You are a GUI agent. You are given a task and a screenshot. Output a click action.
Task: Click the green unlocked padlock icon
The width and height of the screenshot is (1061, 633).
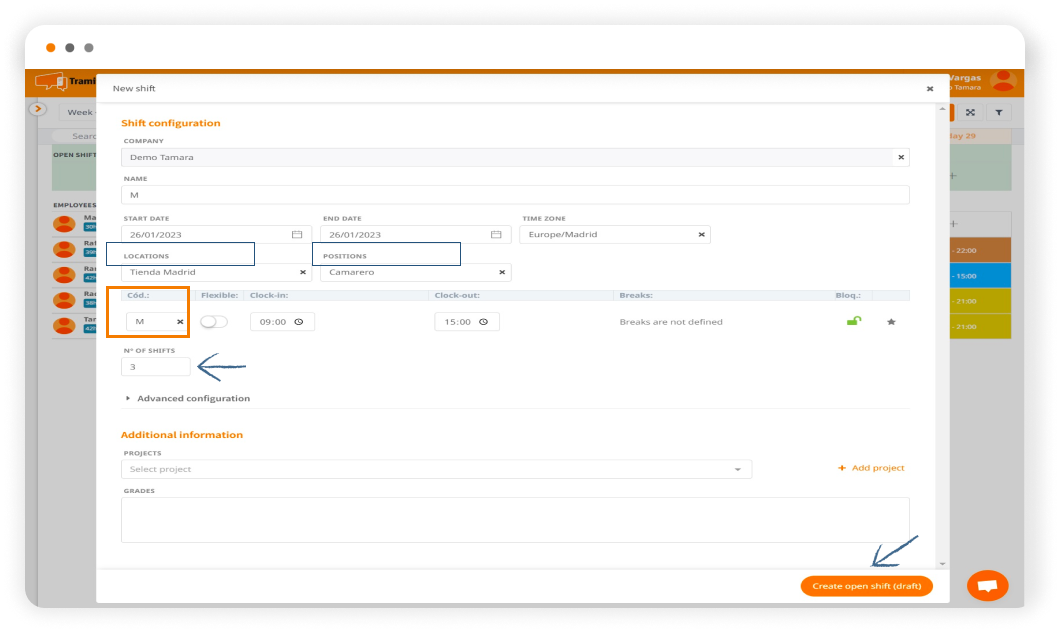[x=853, y=322]
